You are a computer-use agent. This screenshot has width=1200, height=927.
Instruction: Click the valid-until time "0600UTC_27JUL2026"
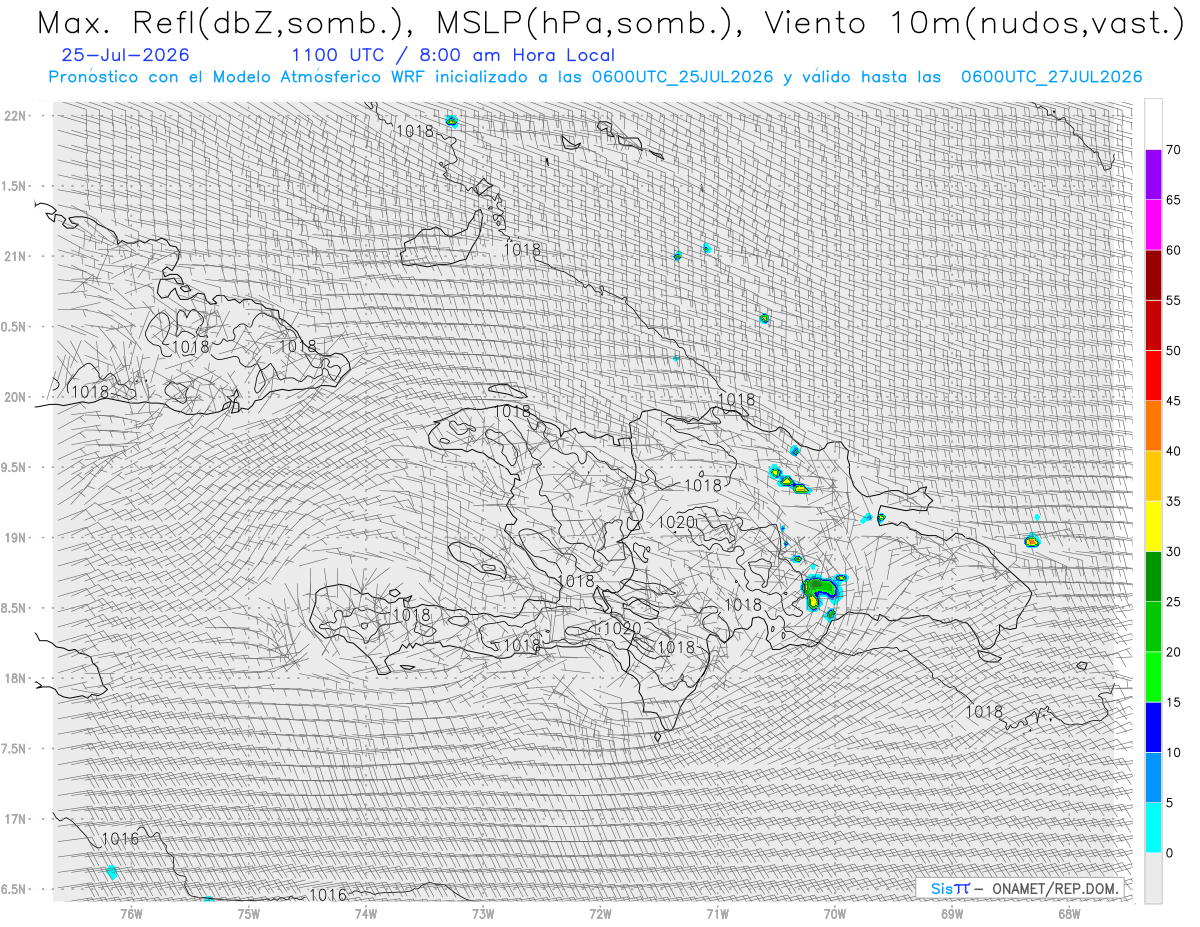(x=1051, y=77)
